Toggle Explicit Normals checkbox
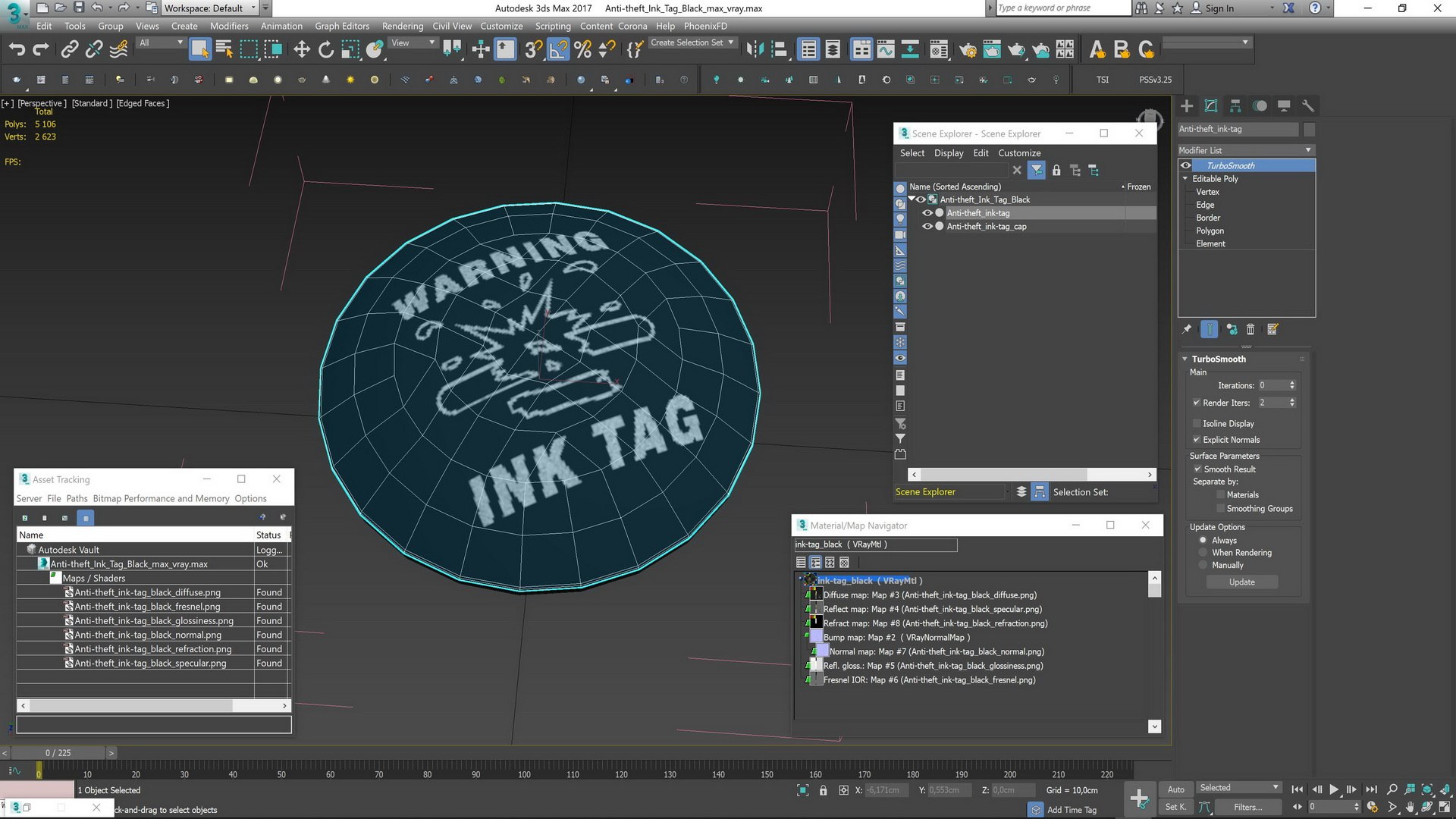Screen dimensions: 1456x819 click(1196, 440)
